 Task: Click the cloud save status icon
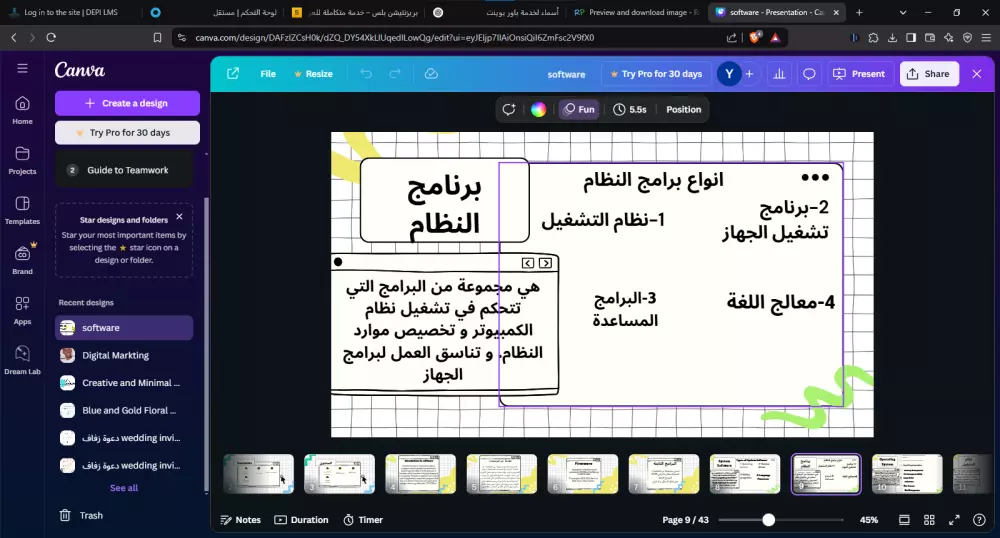pyautogui.click(x=431, y=74)
